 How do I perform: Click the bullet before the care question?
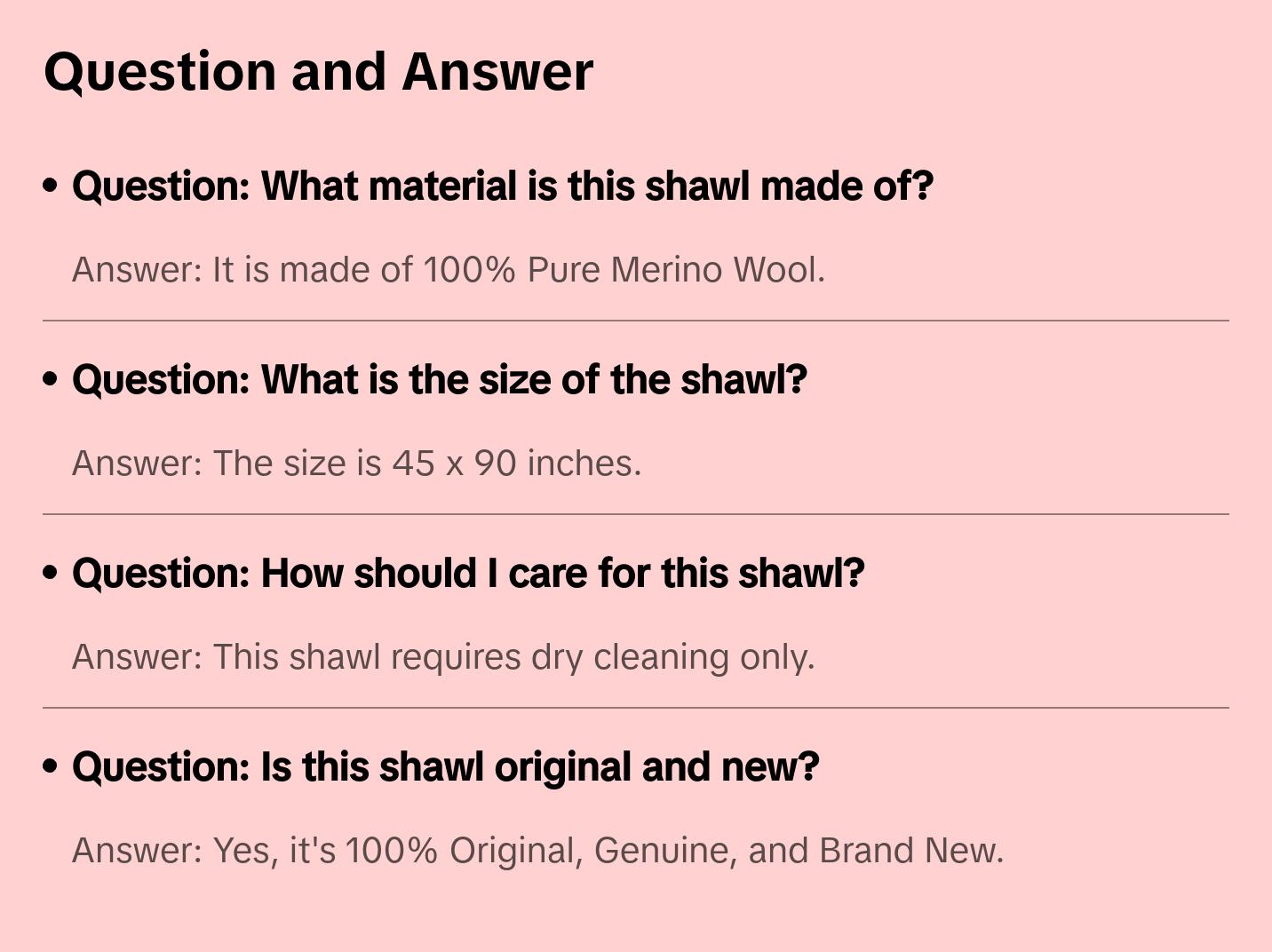pos(51,573)
